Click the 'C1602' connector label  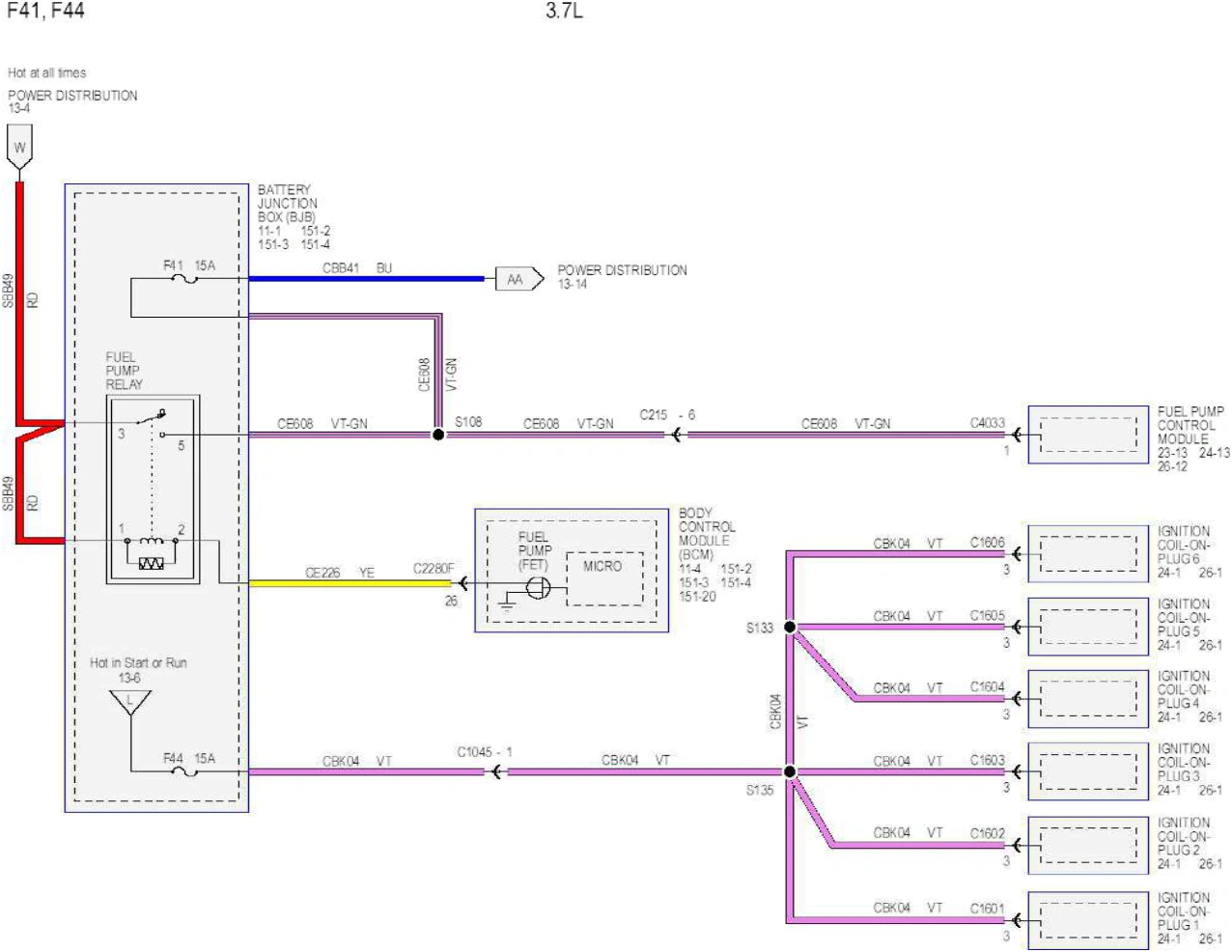point(988,832)
